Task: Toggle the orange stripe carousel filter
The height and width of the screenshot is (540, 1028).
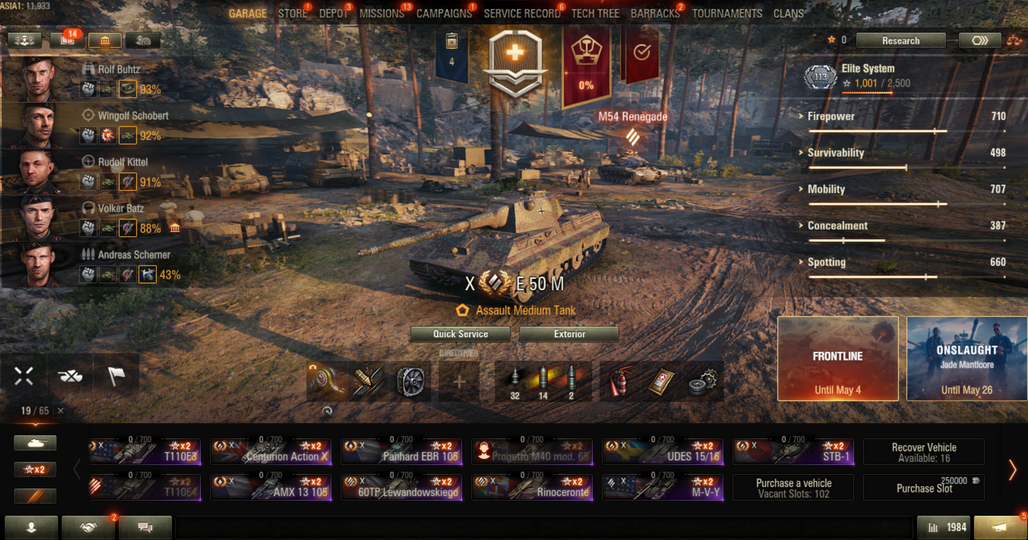Action: (35, 495)
